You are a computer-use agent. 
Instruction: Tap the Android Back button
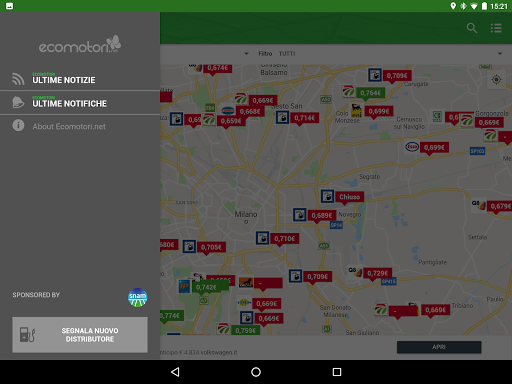pos(175,372)
